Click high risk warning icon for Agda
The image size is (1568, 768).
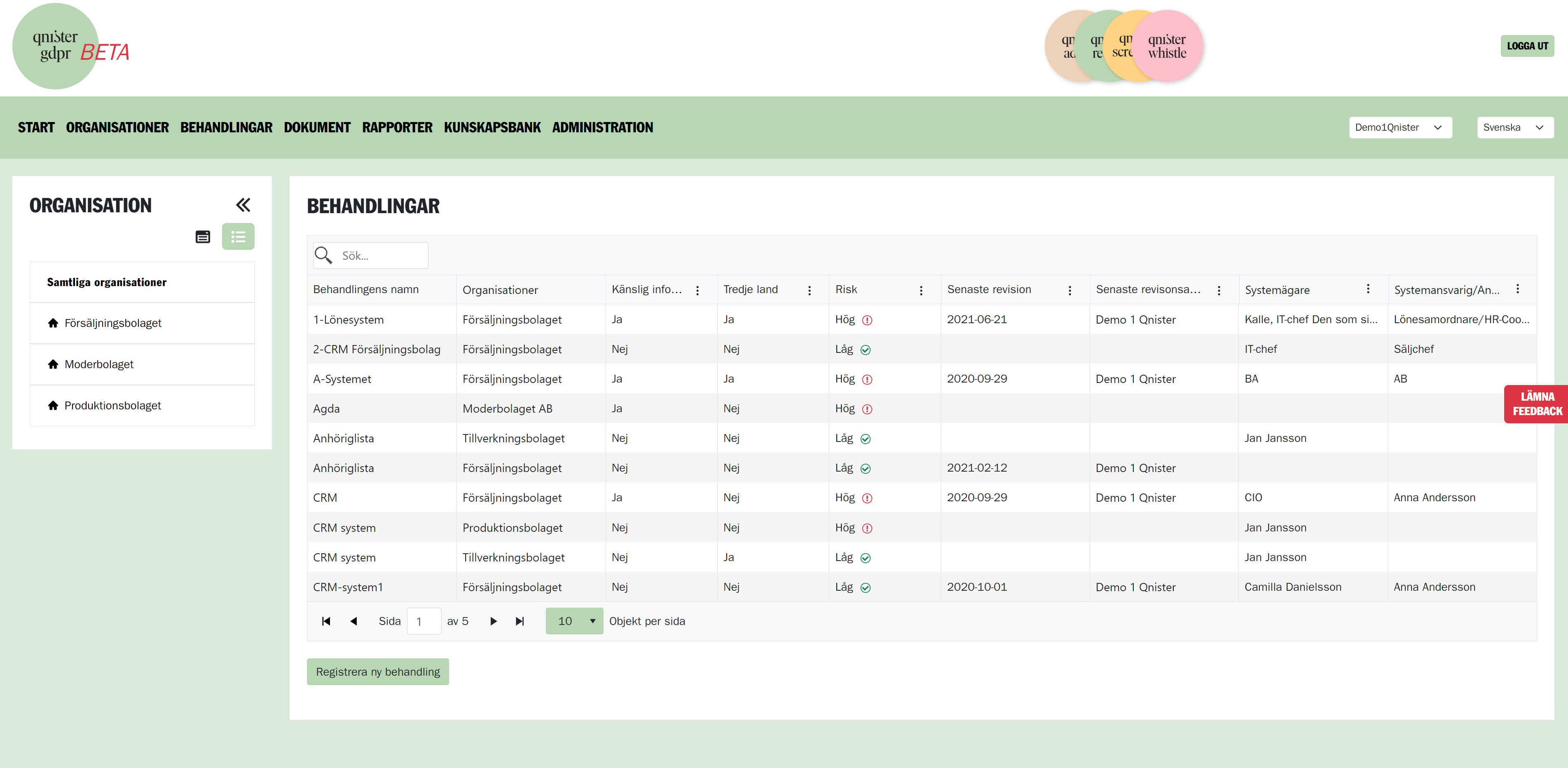click(x=867, y=409)
